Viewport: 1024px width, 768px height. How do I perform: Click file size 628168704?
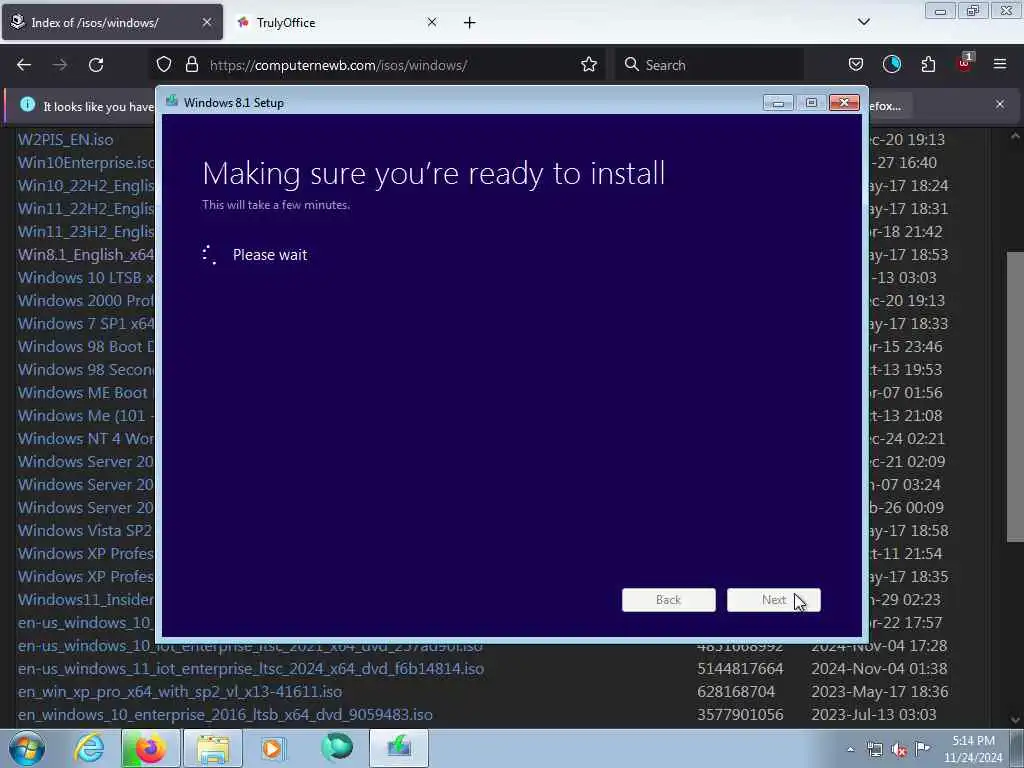click(x=736, y=692)
